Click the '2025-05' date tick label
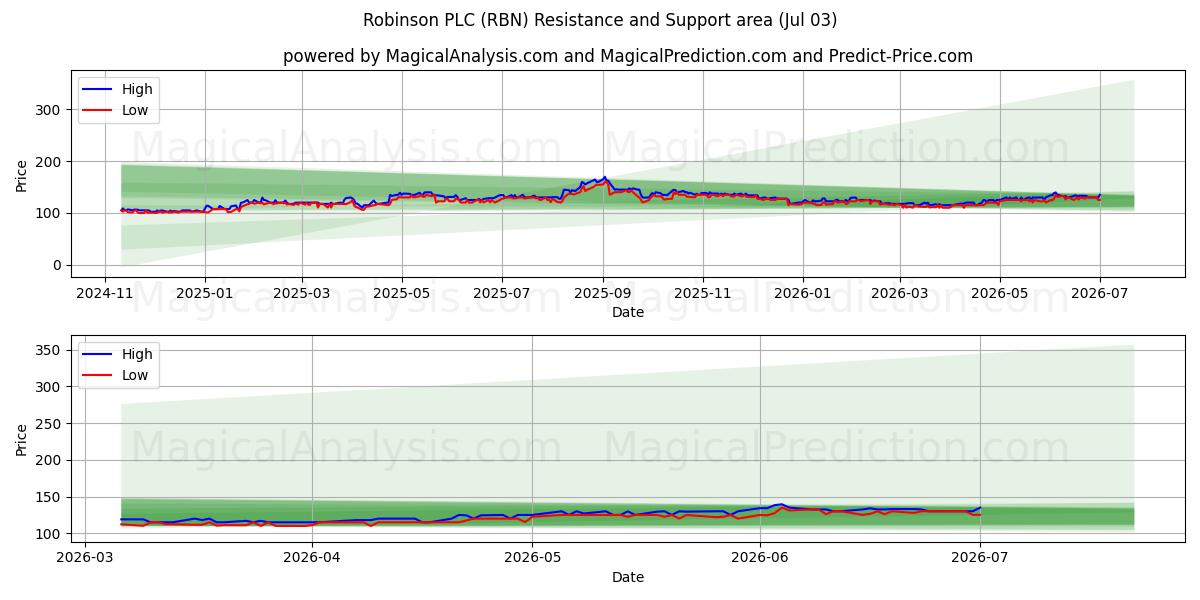This screenshot has height=600, width=1200. (402, 294)
